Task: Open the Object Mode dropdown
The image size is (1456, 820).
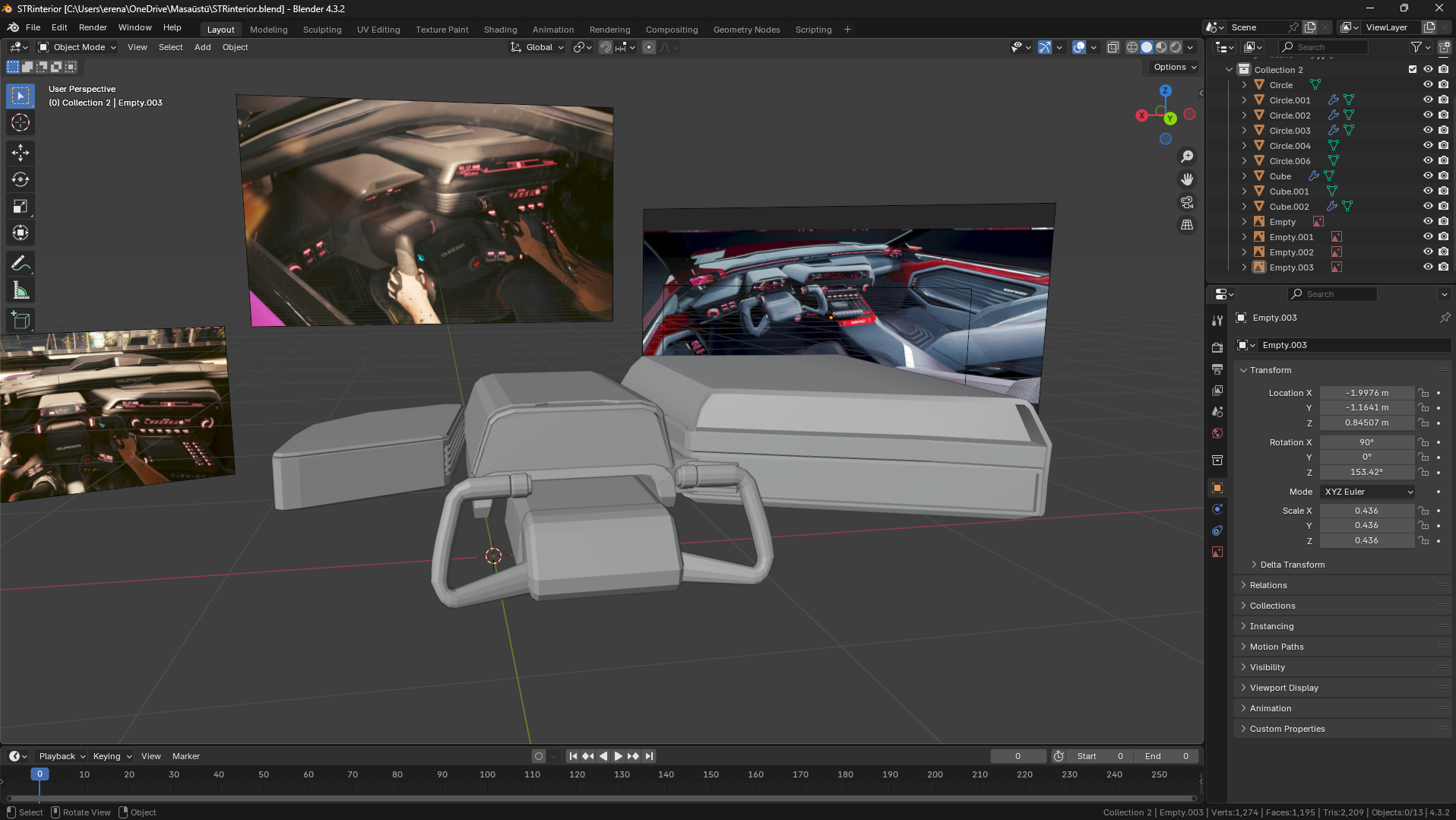Action: [78, 47]
